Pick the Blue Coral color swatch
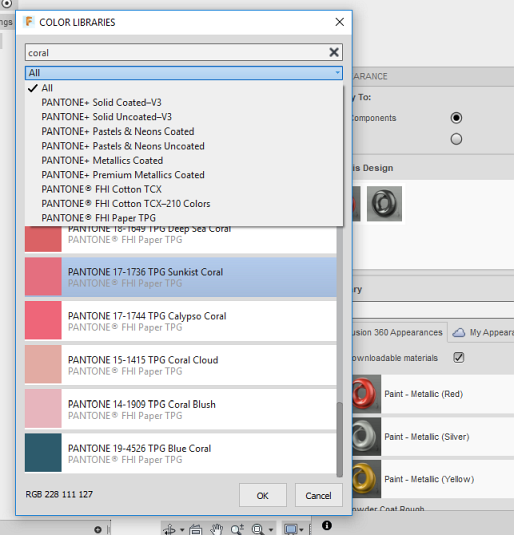This screenshot has width=514, height=535. [x=43, y=452]
